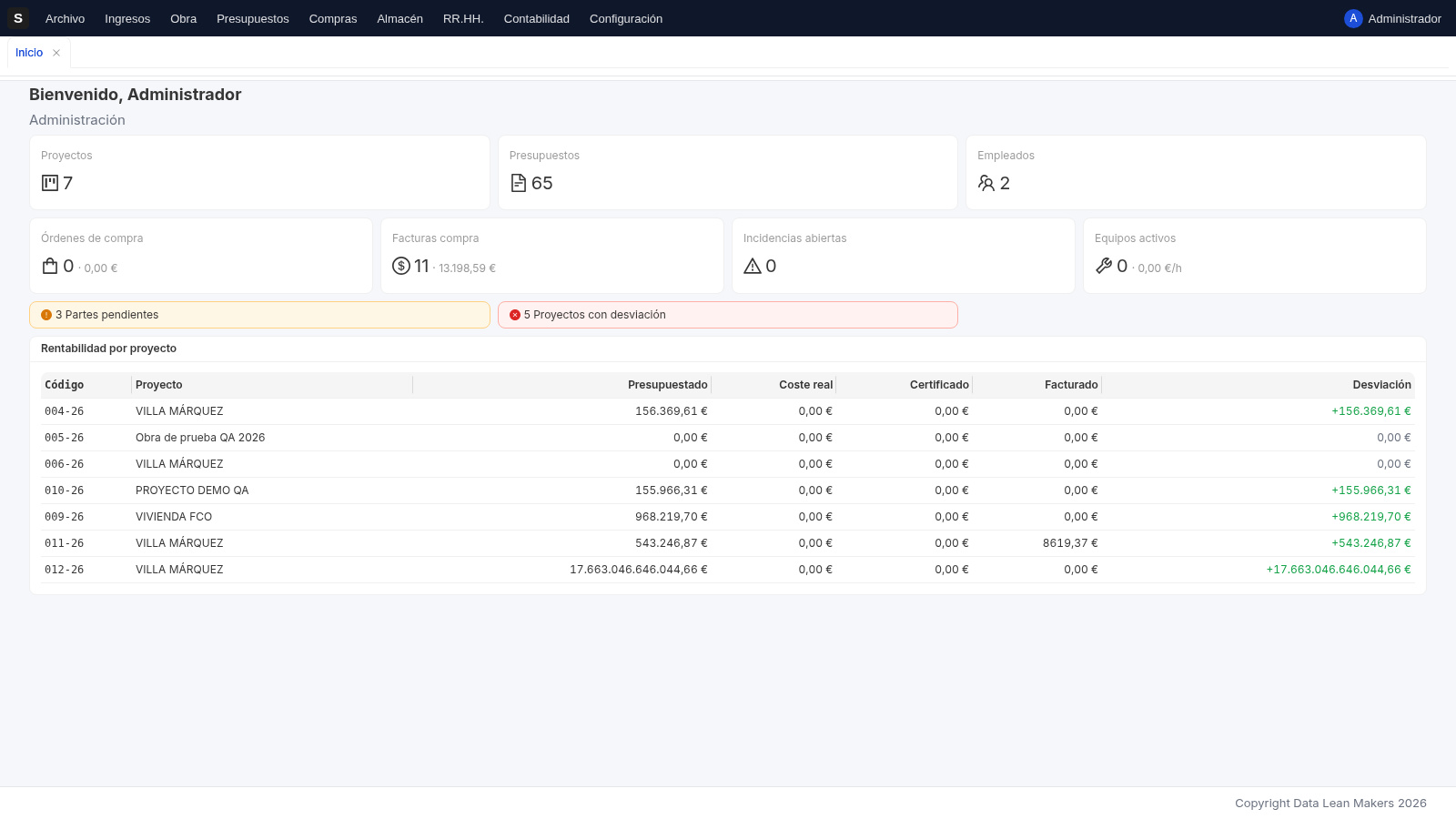Click the +968.219,70 € deviation value
The image size is (1456, 819).
(x=1371, y=517)
